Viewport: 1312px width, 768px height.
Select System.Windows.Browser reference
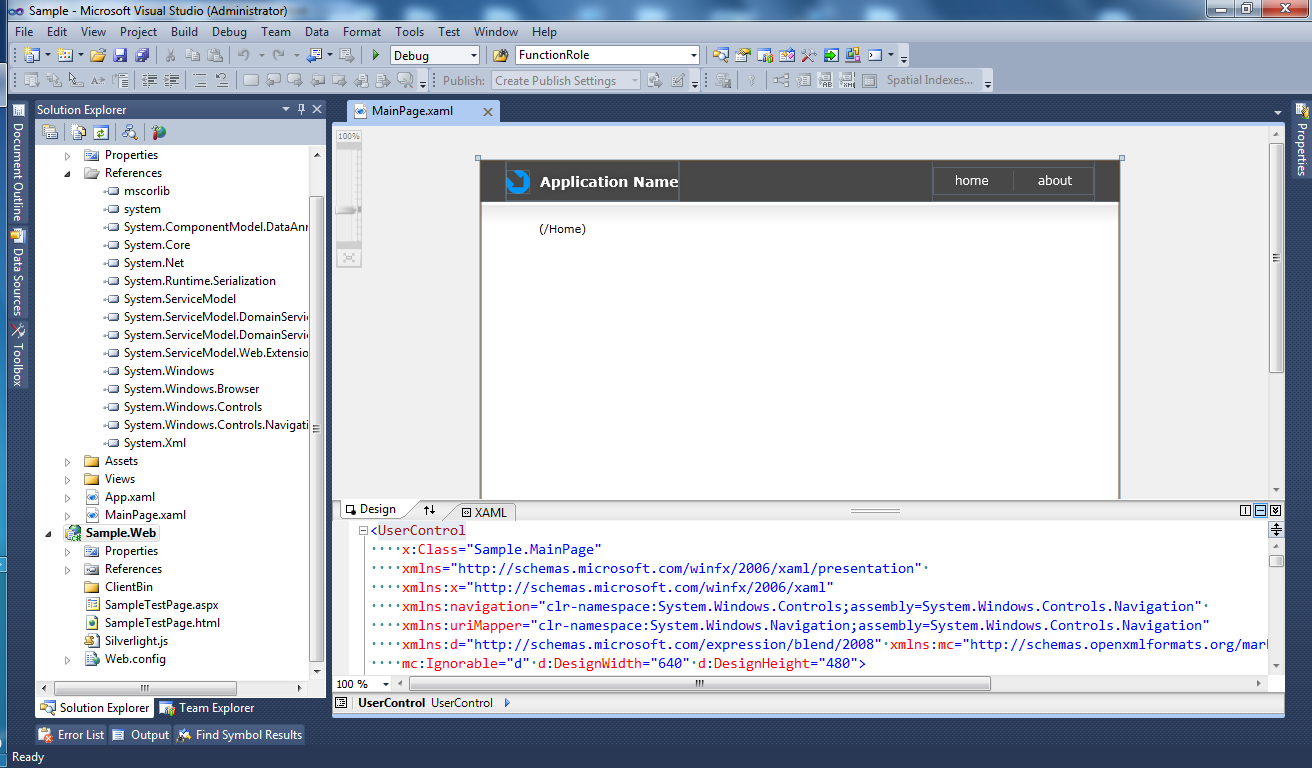click(191, 389)
